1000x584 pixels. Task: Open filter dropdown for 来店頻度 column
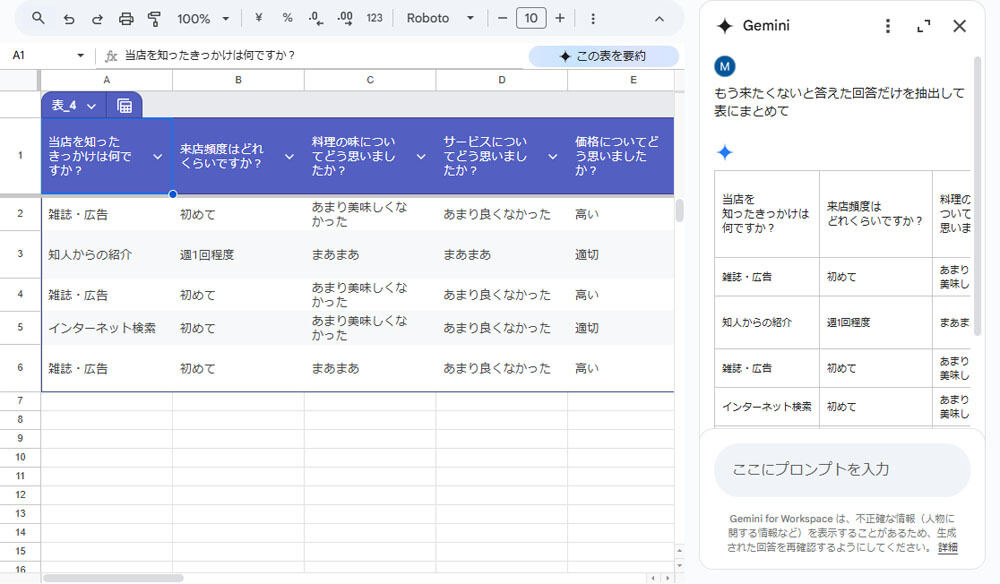pos(289,156)
